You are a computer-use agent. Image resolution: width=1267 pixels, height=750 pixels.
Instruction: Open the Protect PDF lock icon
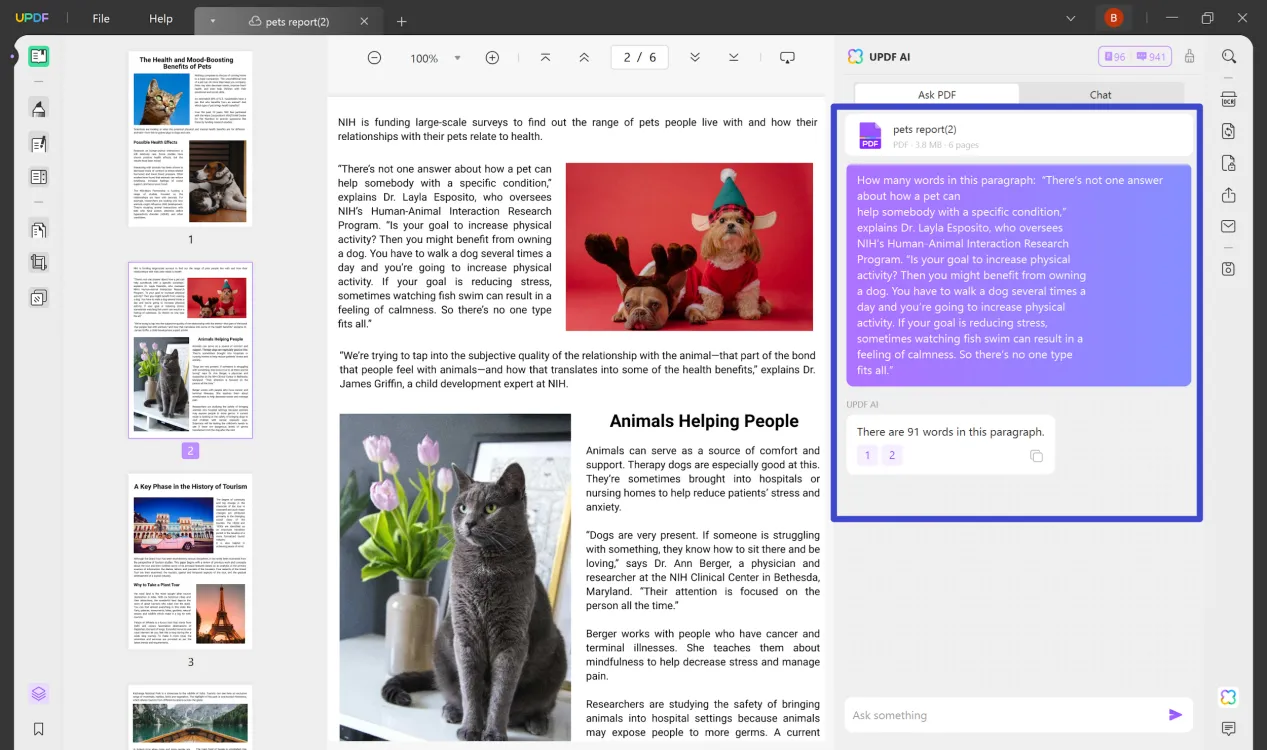tap(1229, 163)
